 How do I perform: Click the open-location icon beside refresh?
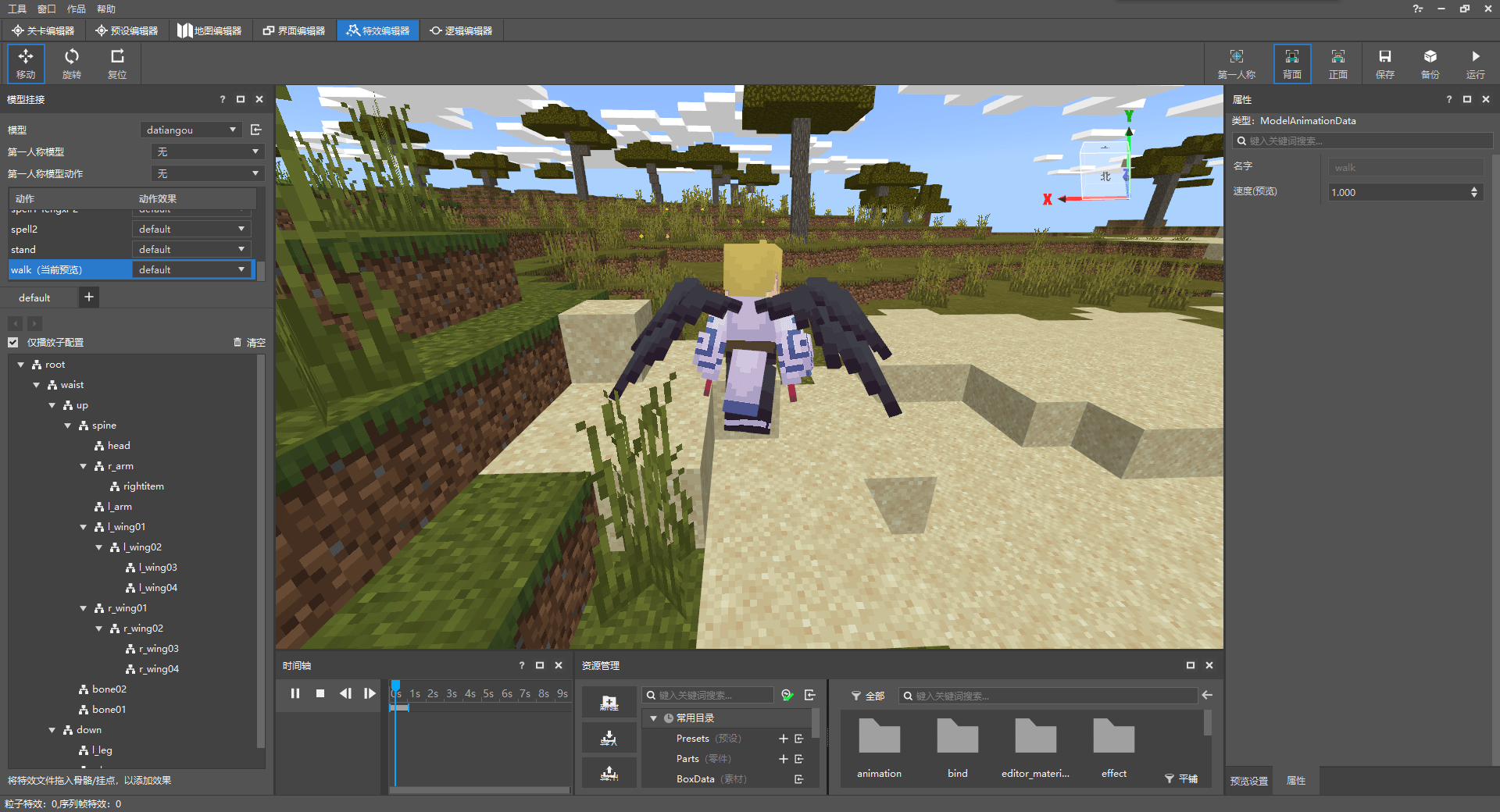810,695
